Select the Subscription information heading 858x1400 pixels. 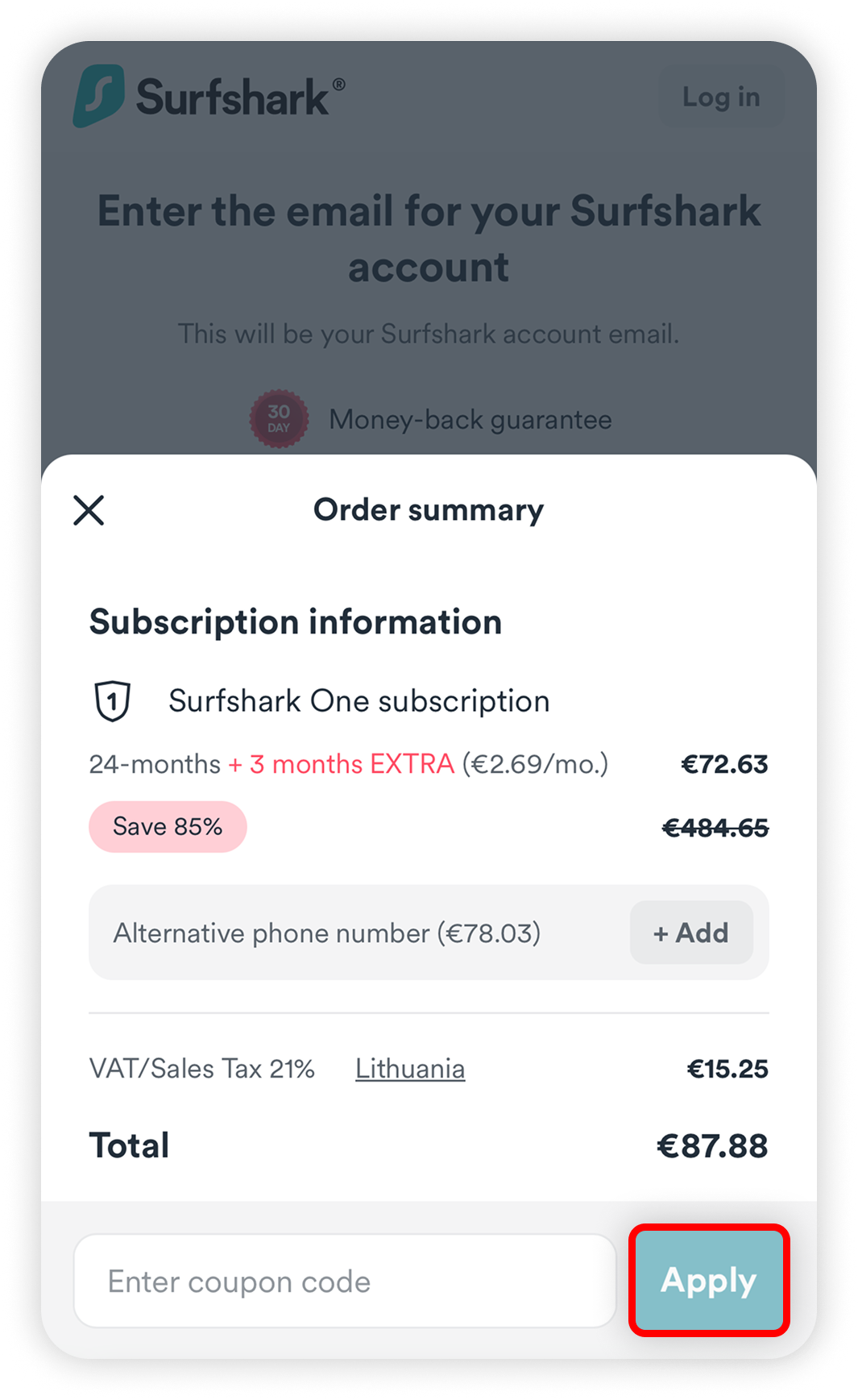(296, 621)
